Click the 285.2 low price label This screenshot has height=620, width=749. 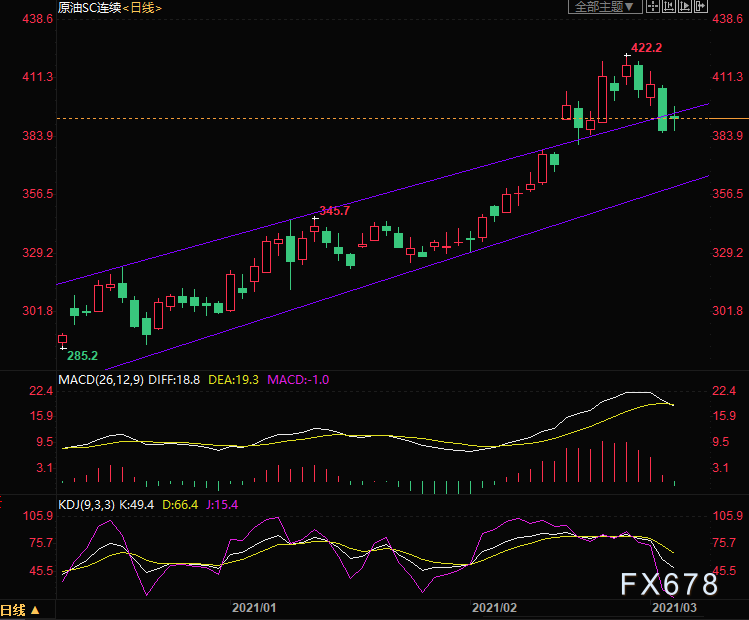click(82, 356)
